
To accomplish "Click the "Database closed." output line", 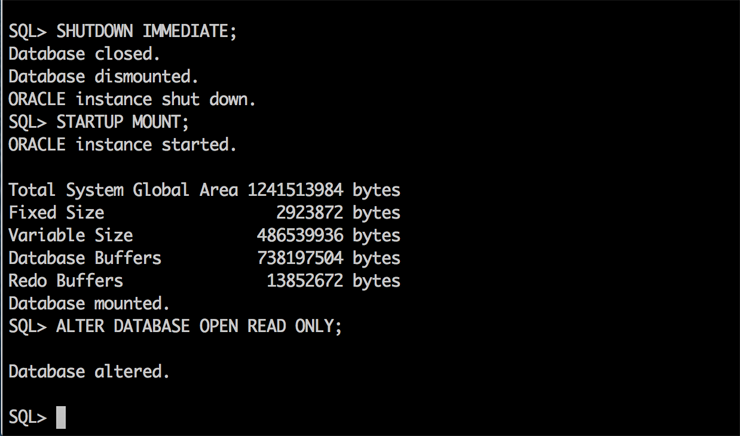I will 84,54.
